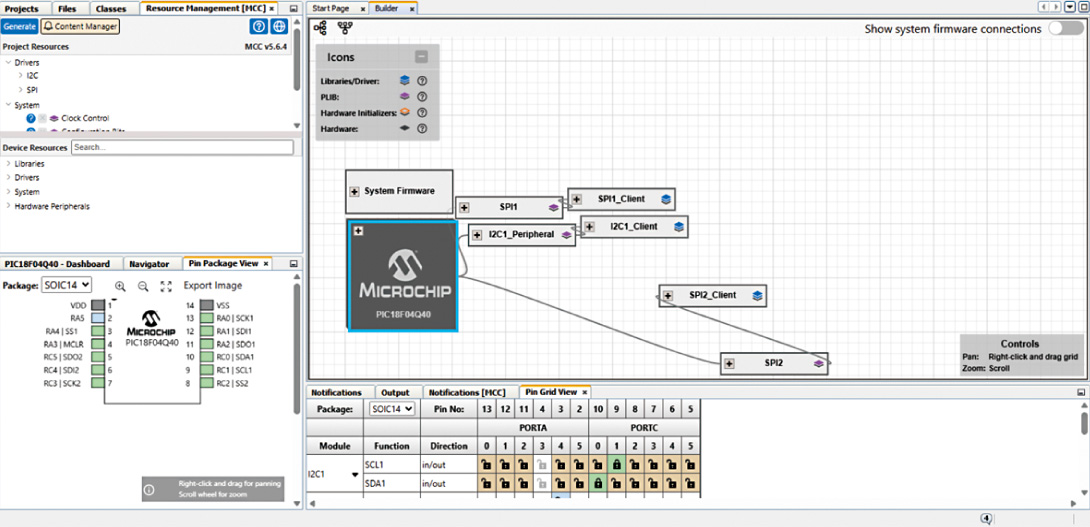This screenshot has width=1090, height=527.
Task: Toggle the green lock for SDA1 on PORTC pin 0
Action: [597, 483]
